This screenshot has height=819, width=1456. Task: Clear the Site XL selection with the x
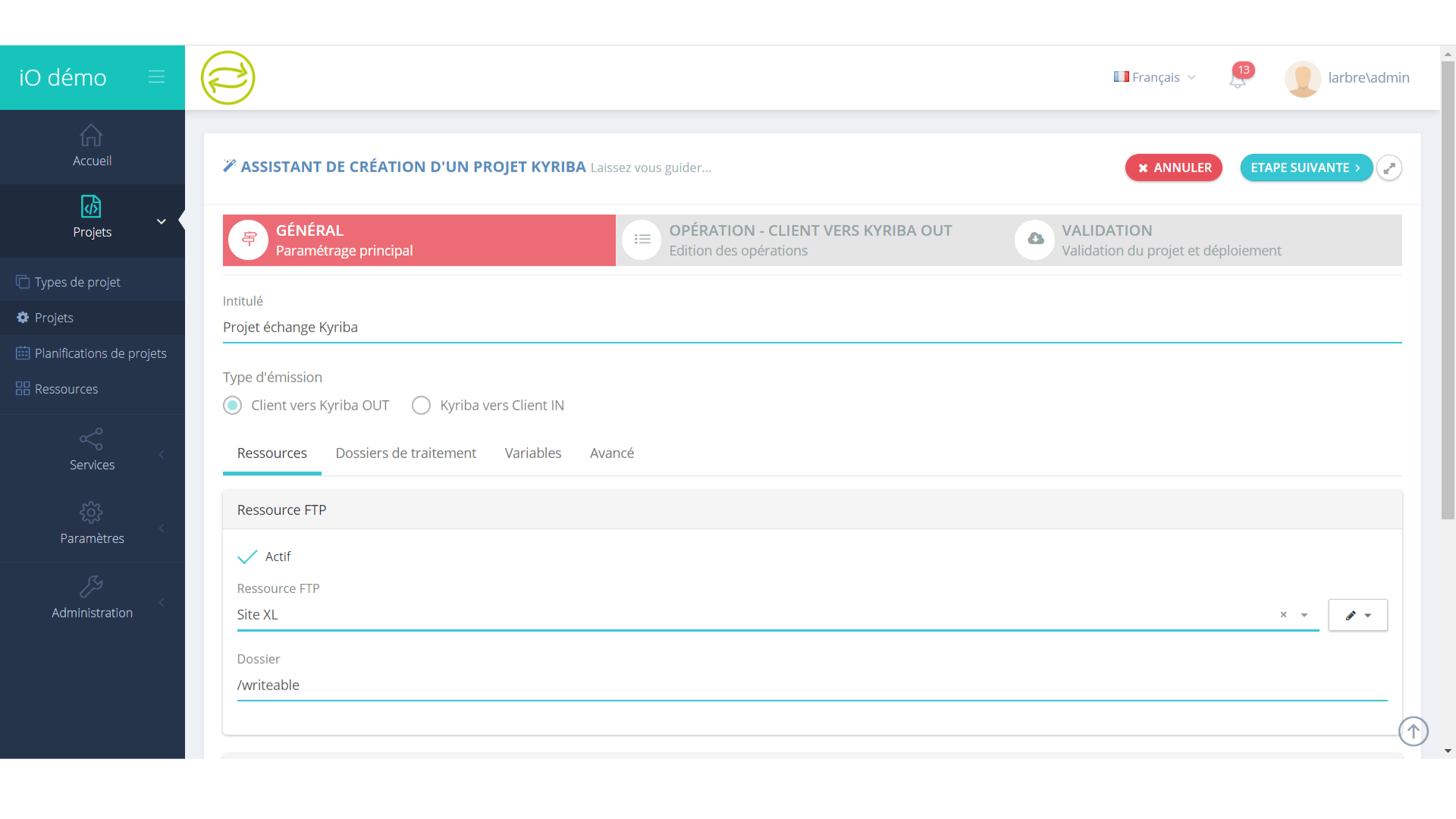(x=1283, y=615)
